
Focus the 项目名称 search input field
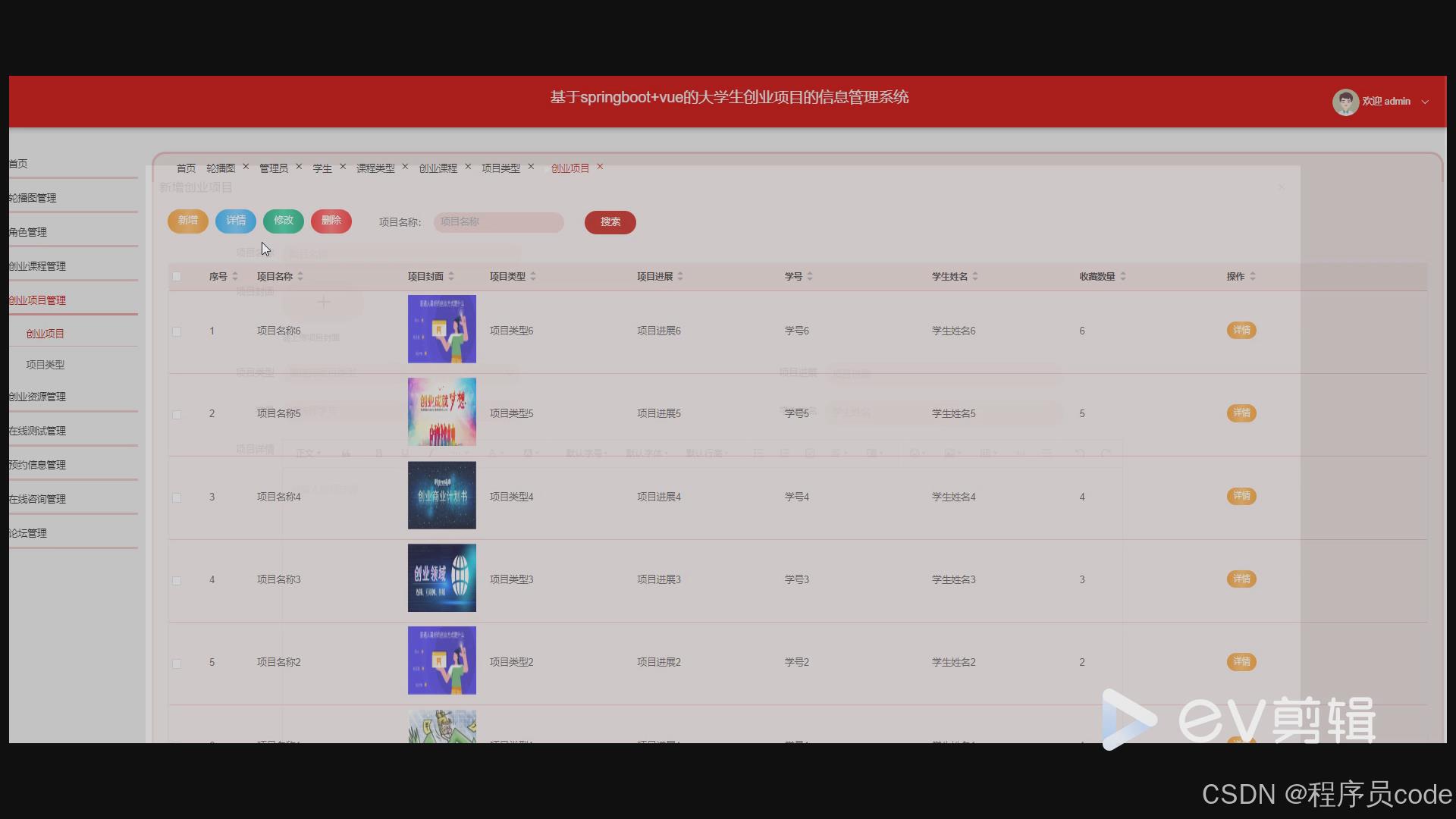[x=498, y=222]
